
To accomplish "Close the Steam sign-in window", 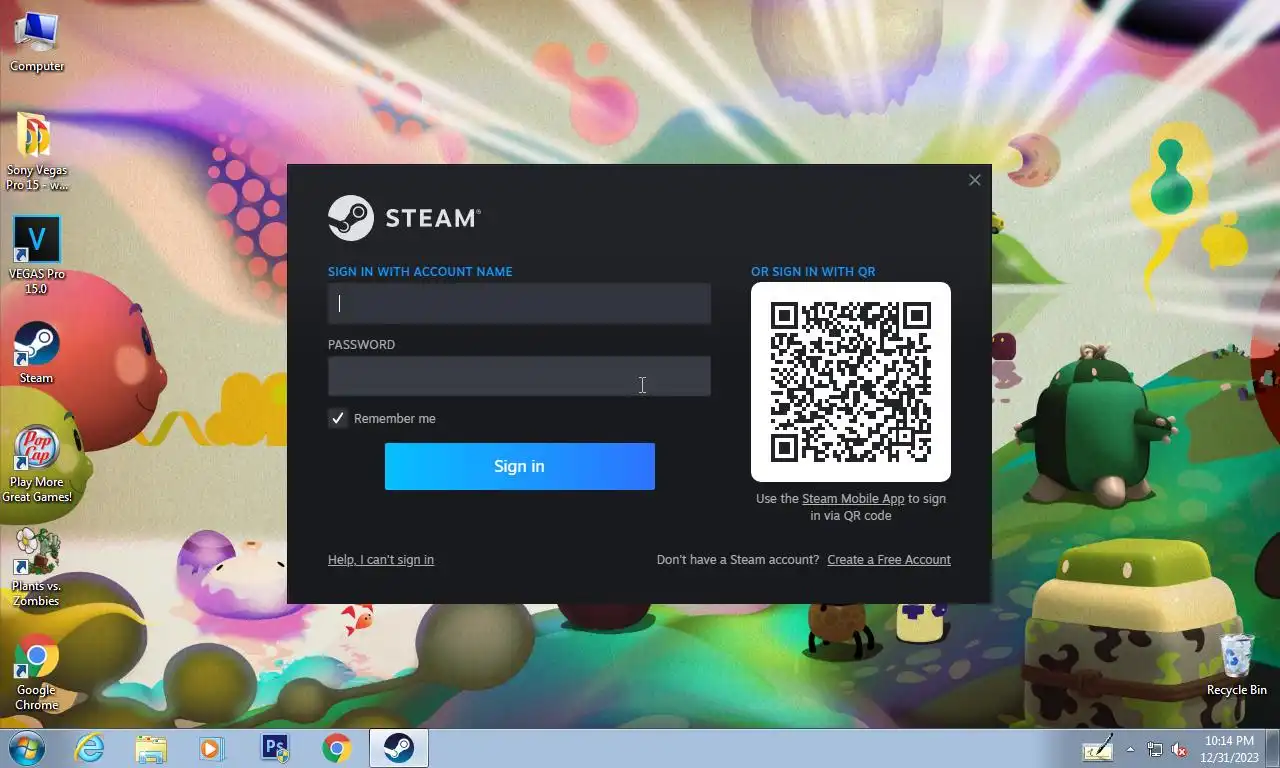I will [x=975, y=180].
